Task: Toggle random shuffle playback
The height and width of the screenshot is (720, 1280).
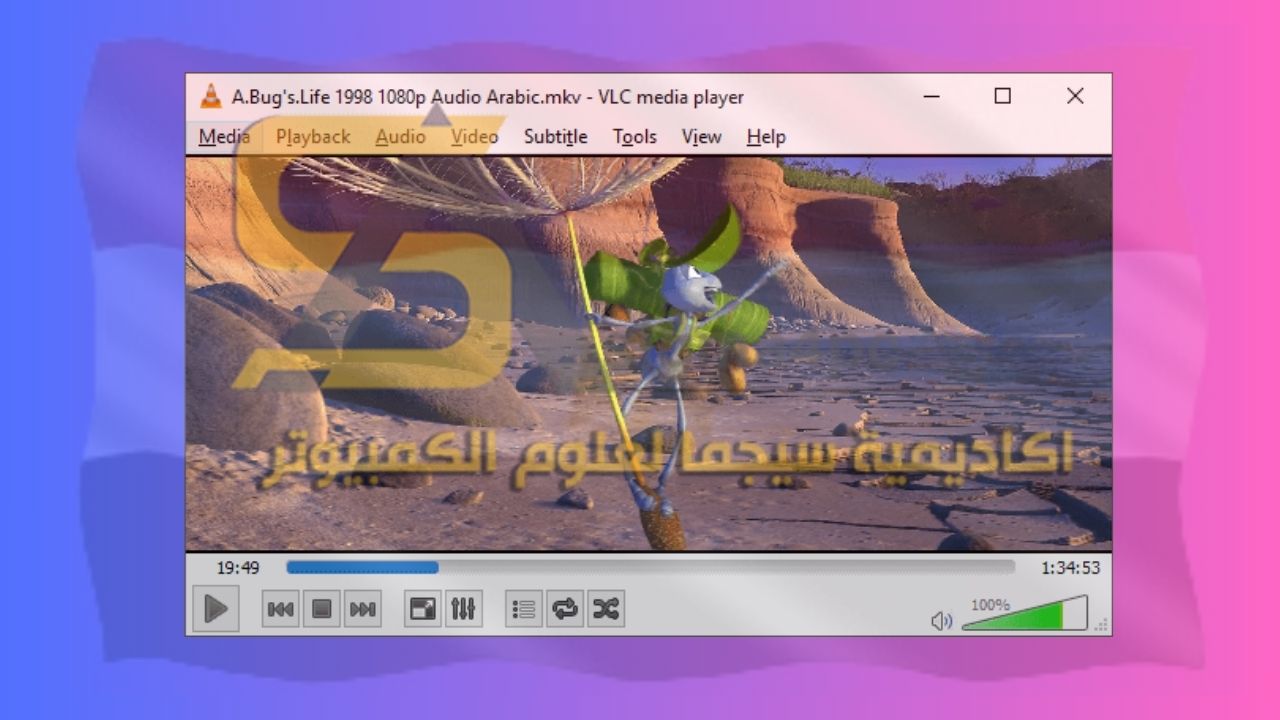Action: tap(606, 609)
